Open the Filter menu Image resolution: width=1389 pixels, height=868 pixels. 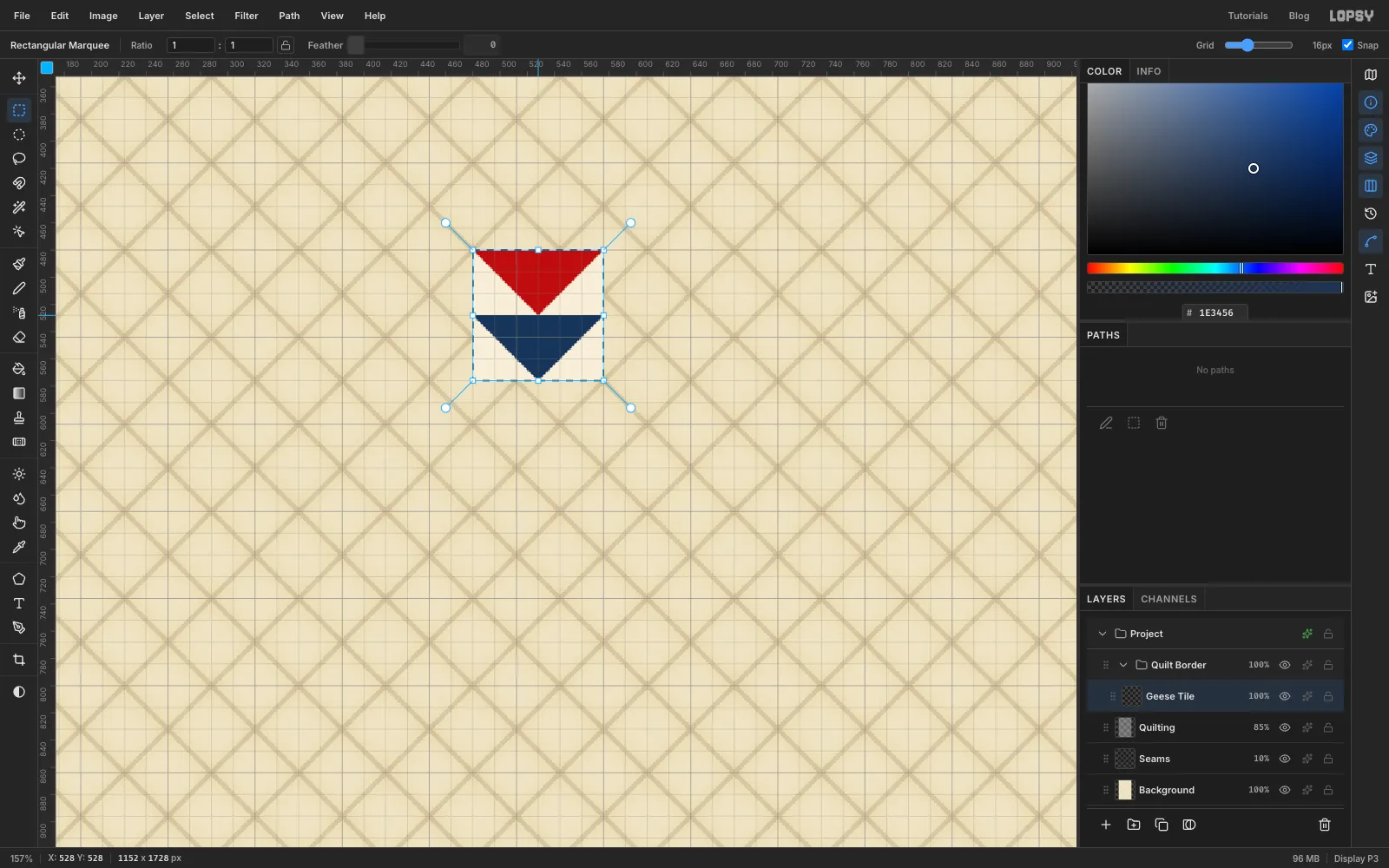pos(247,16)
